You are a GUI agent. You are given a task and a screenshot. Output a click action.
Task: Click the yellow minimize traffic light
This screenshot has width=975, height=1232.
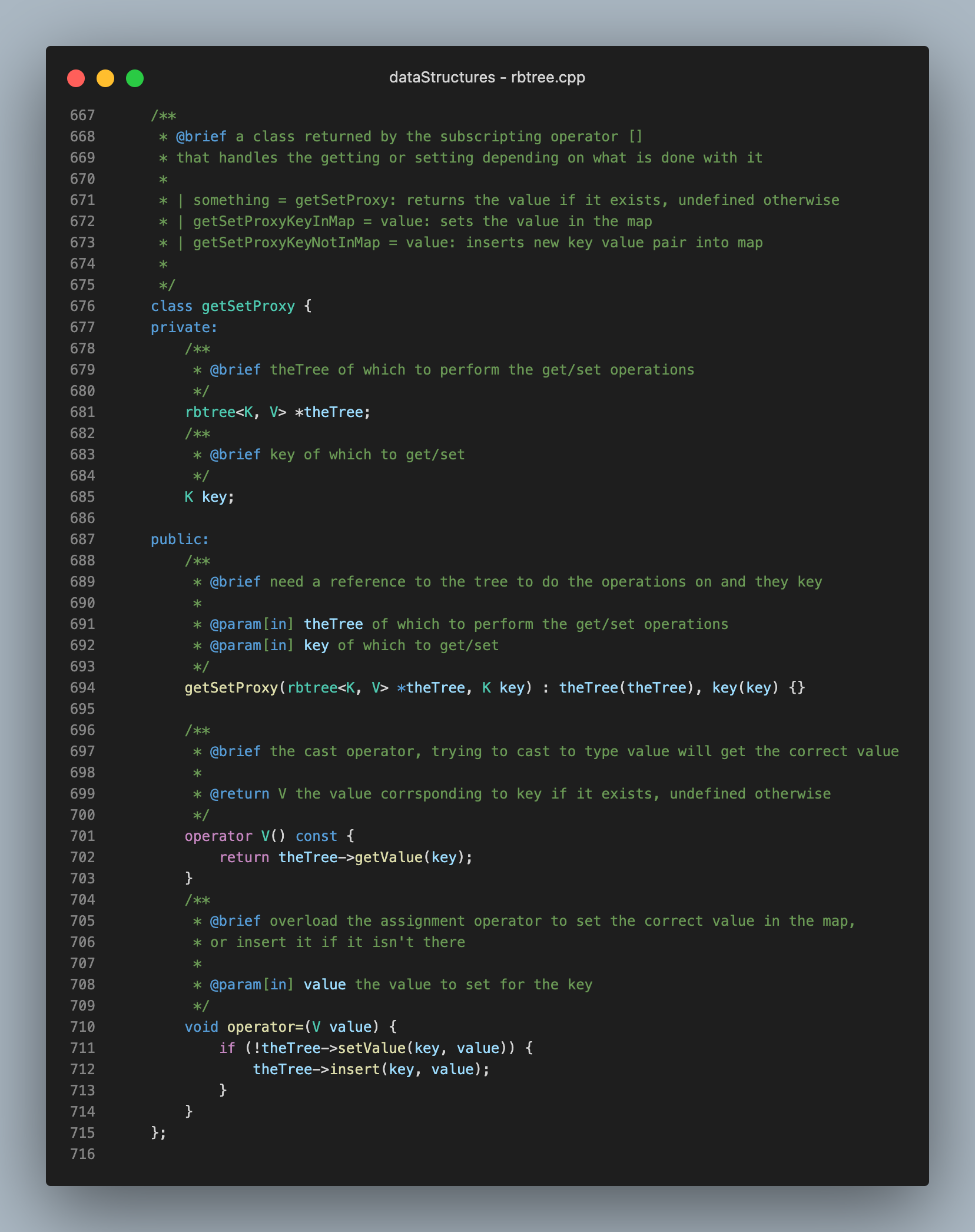point(105,77)
